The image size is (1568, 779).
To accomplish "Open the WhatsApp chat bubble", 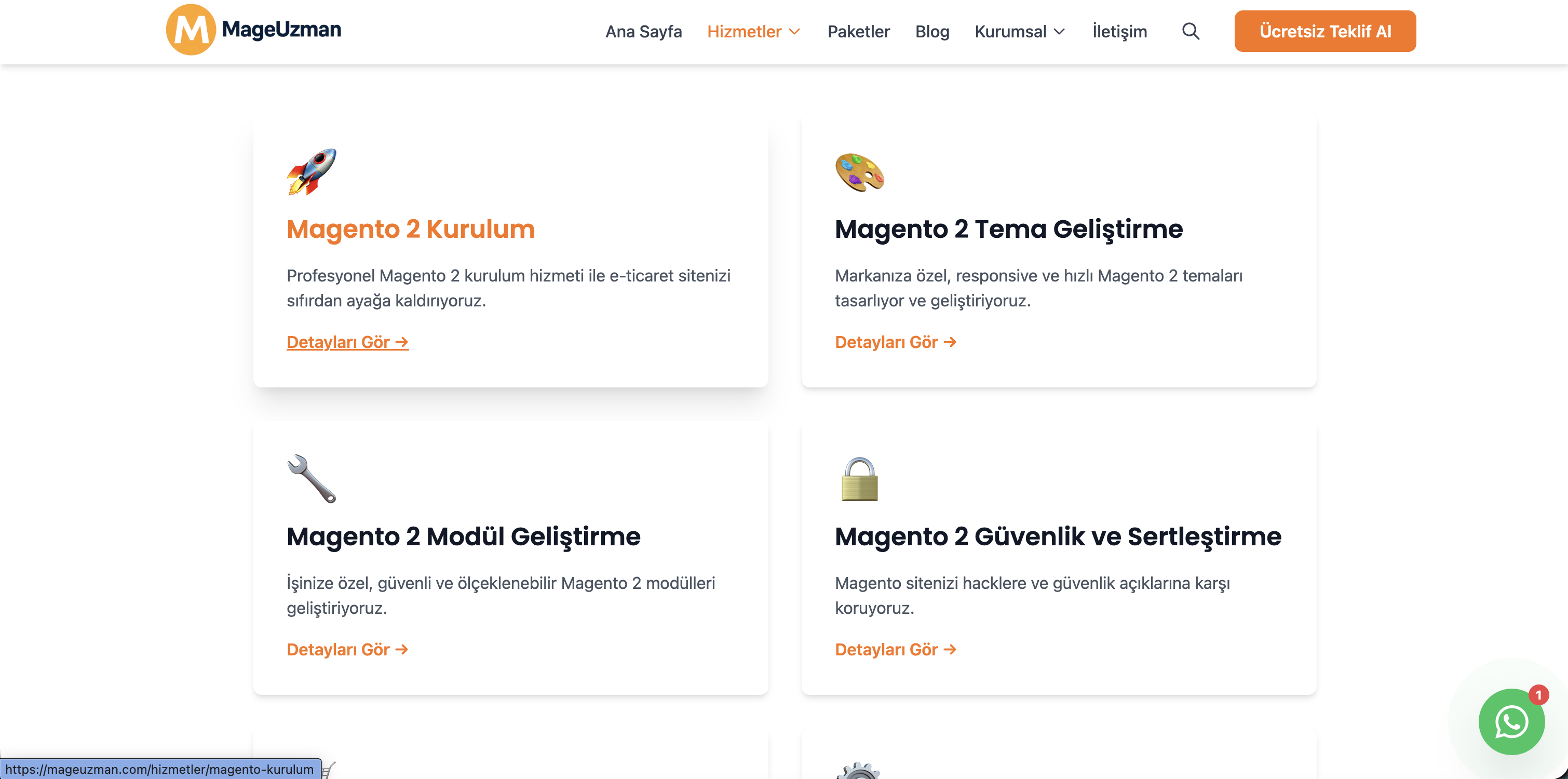I will click(1511, 722).
